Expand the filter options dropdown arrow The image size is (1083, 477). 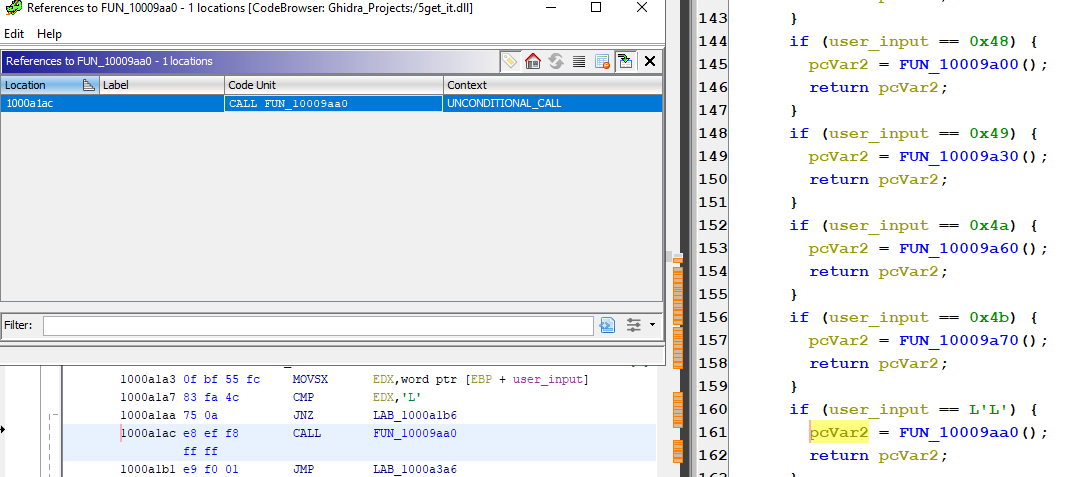click(x=651, y=325)
